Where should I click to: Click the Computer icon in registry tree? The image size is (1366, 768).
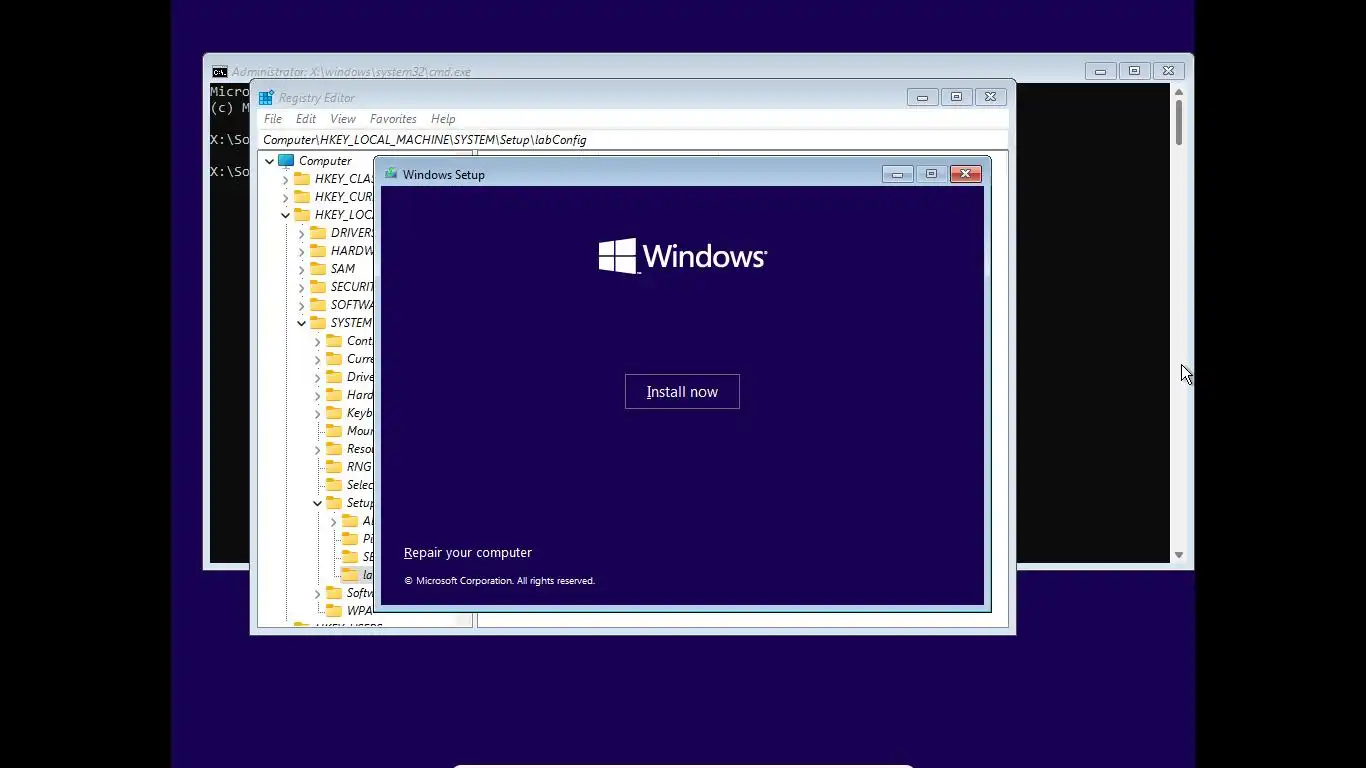[286, 161]
